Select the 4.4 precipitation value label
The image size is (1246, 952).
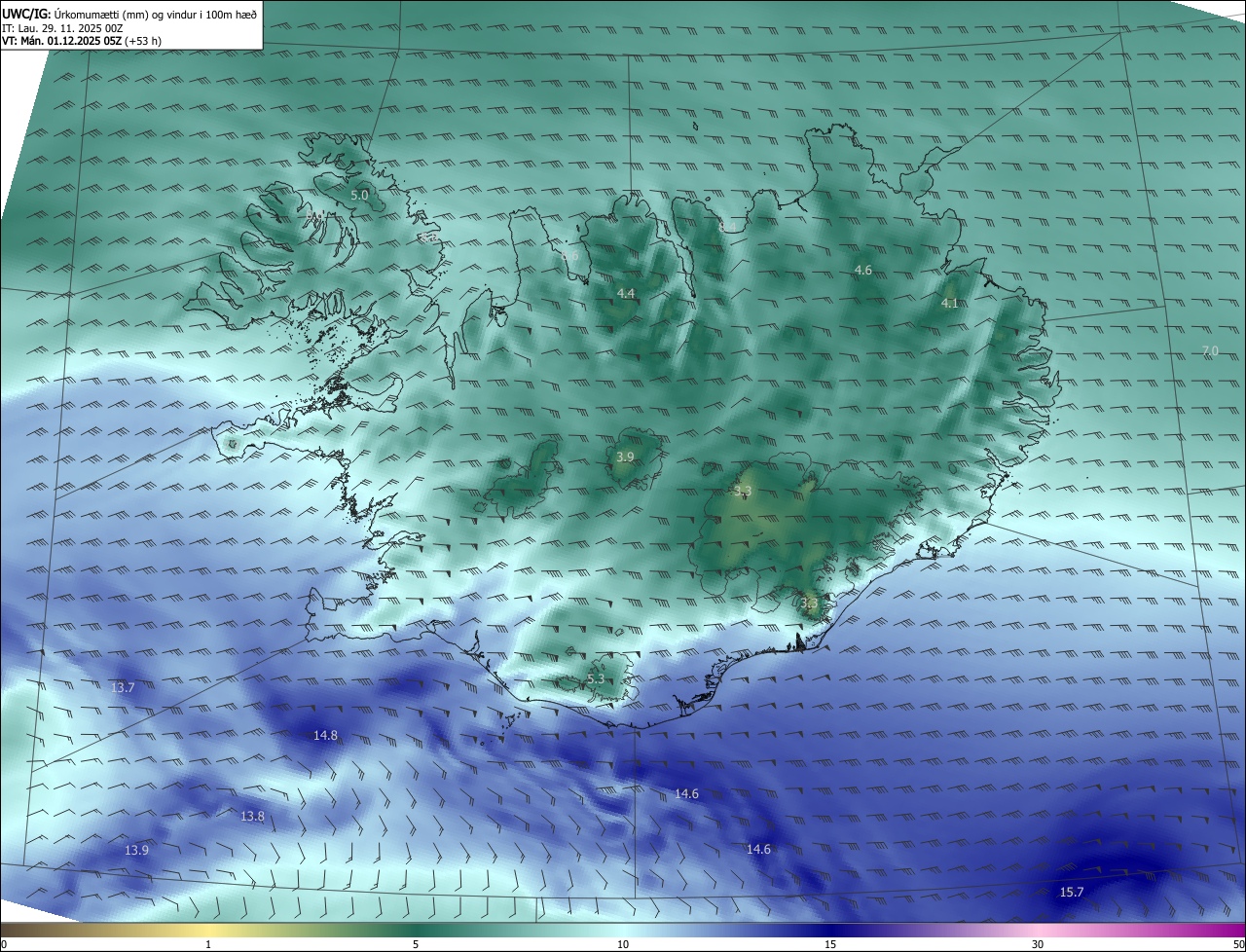[626, 294]
